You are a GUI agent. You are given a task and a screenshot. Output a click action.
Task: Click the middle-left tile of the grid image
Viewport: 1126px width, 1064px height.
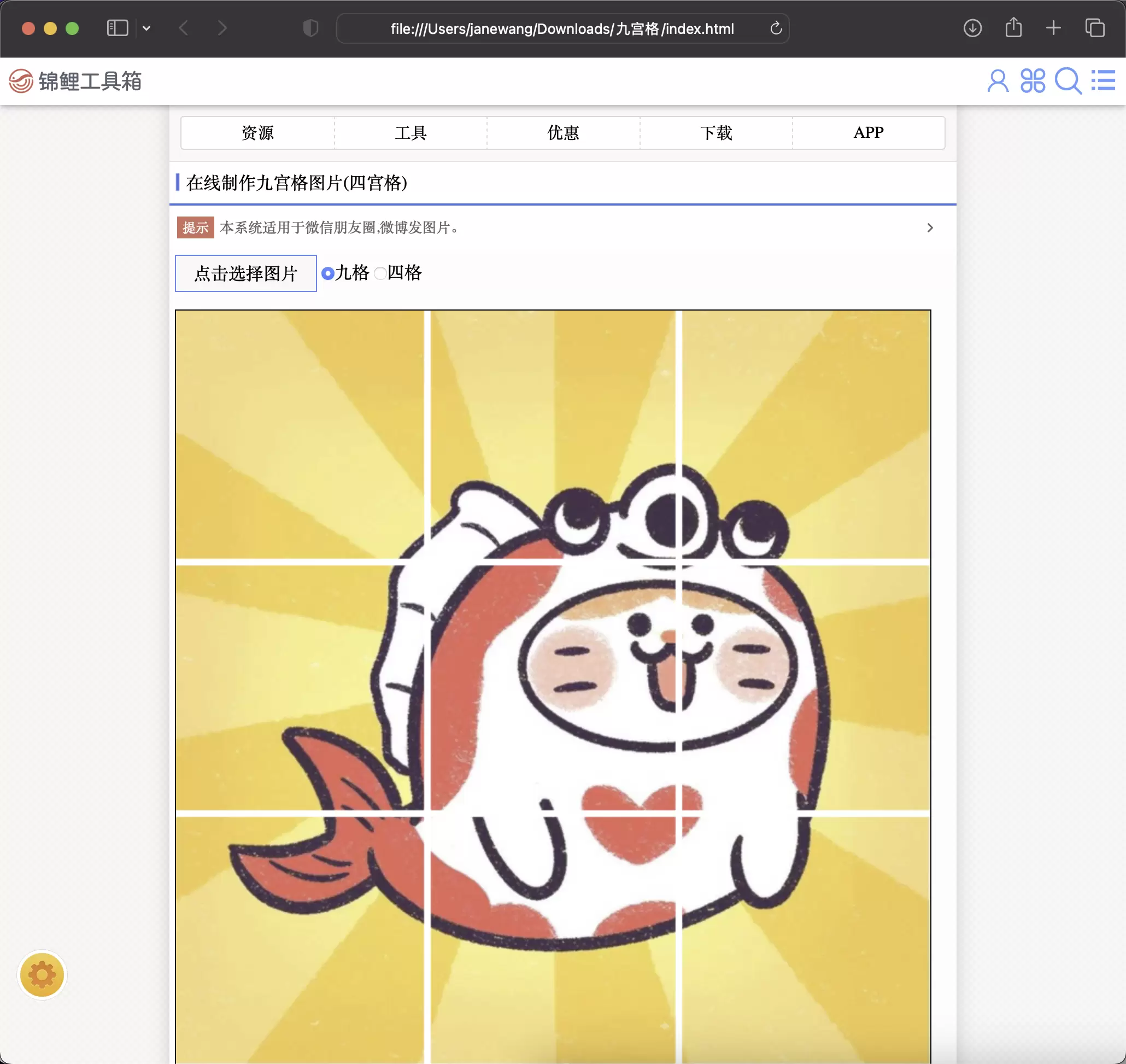coord(300,687)
